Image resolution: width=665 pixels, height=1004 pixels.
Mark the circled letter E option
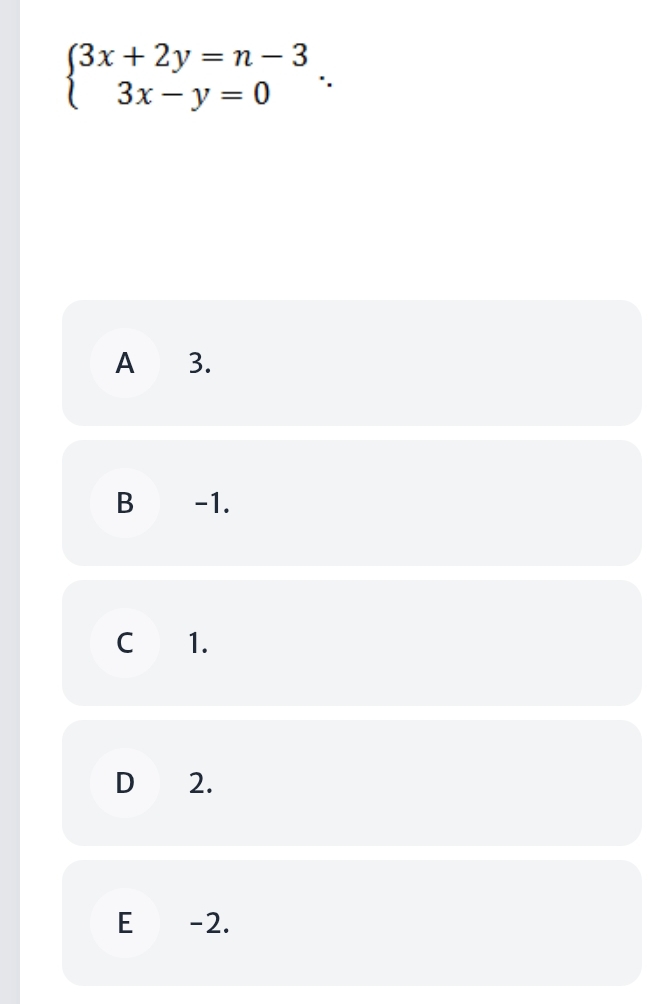[x=125, y=923]
